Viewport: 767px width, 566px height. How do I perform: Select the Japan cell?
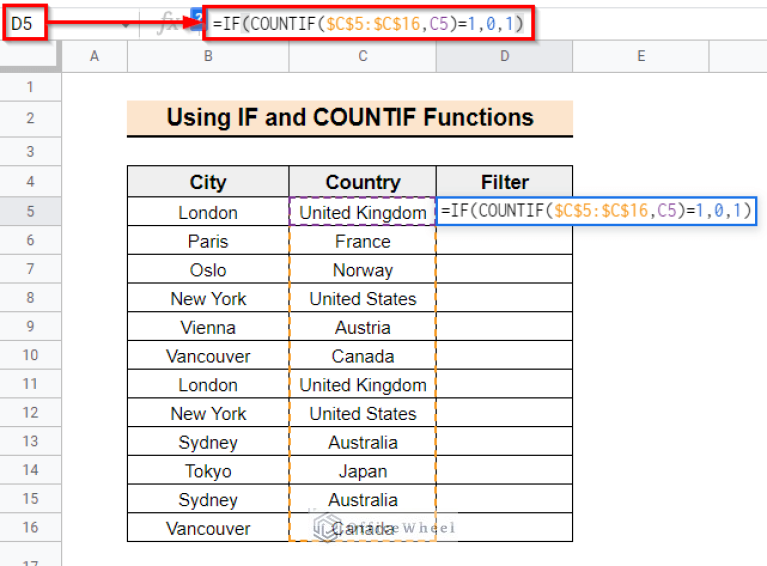(362, 471)
